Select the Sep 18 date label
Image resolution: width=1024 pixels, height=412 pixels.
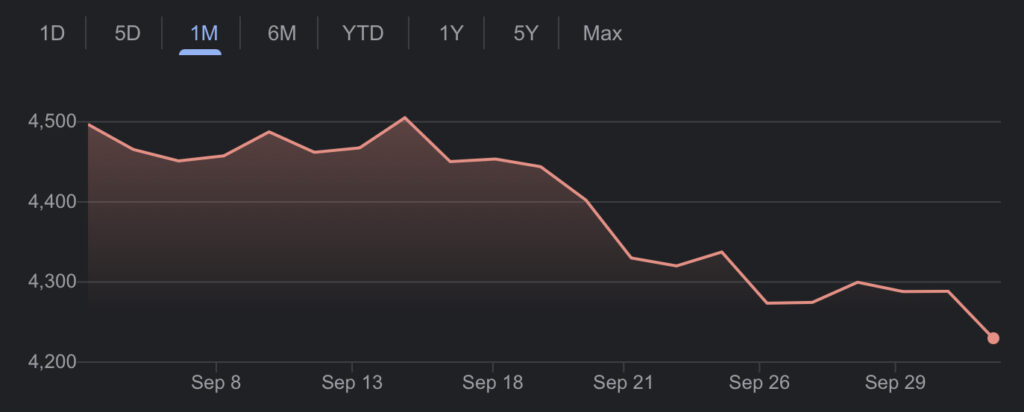493,382
